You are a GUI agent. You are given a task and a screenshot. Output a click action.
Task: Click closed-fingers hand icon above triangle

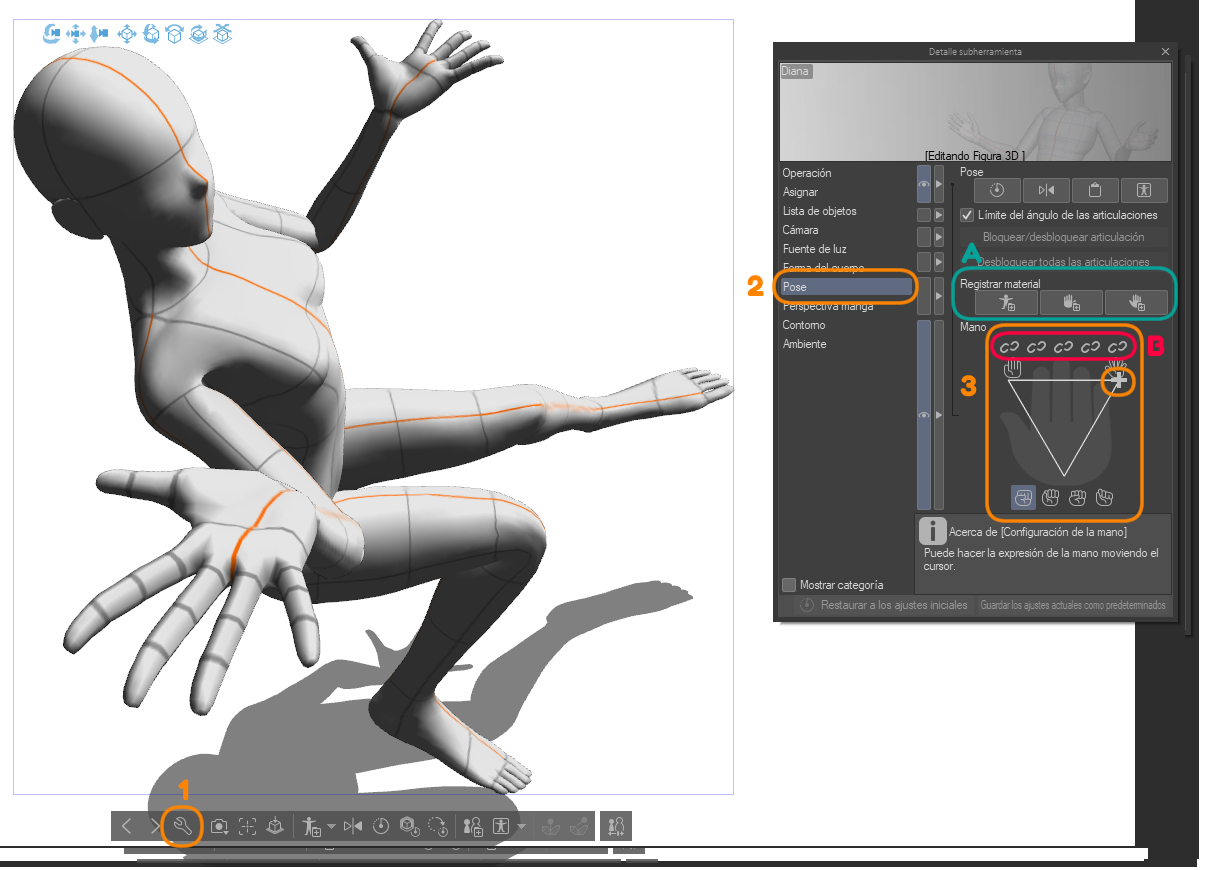(1013, 369)
